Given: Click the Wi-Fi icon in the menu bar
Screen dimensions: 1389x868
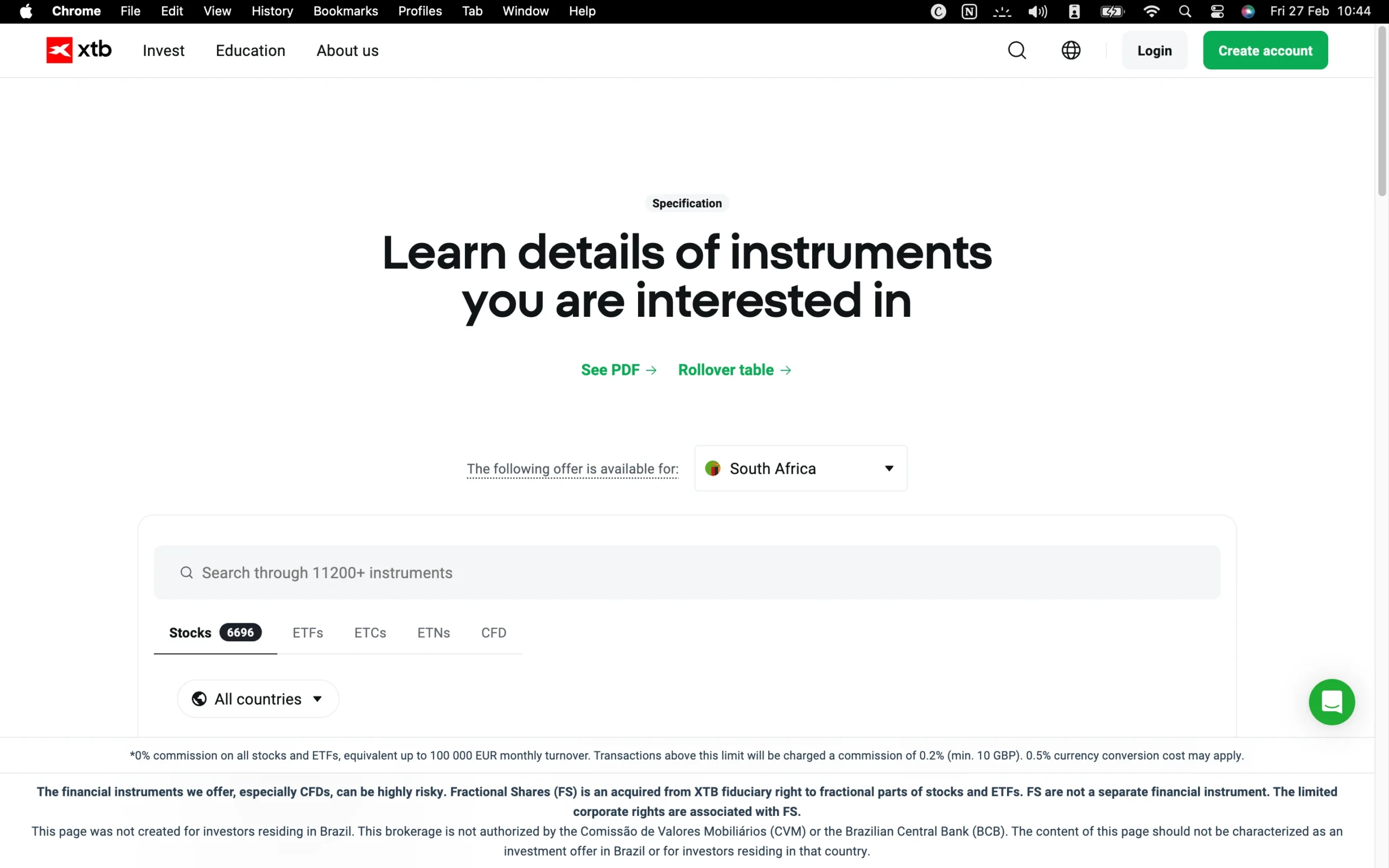Looking at the screenshot, I should click(1151, 11).
